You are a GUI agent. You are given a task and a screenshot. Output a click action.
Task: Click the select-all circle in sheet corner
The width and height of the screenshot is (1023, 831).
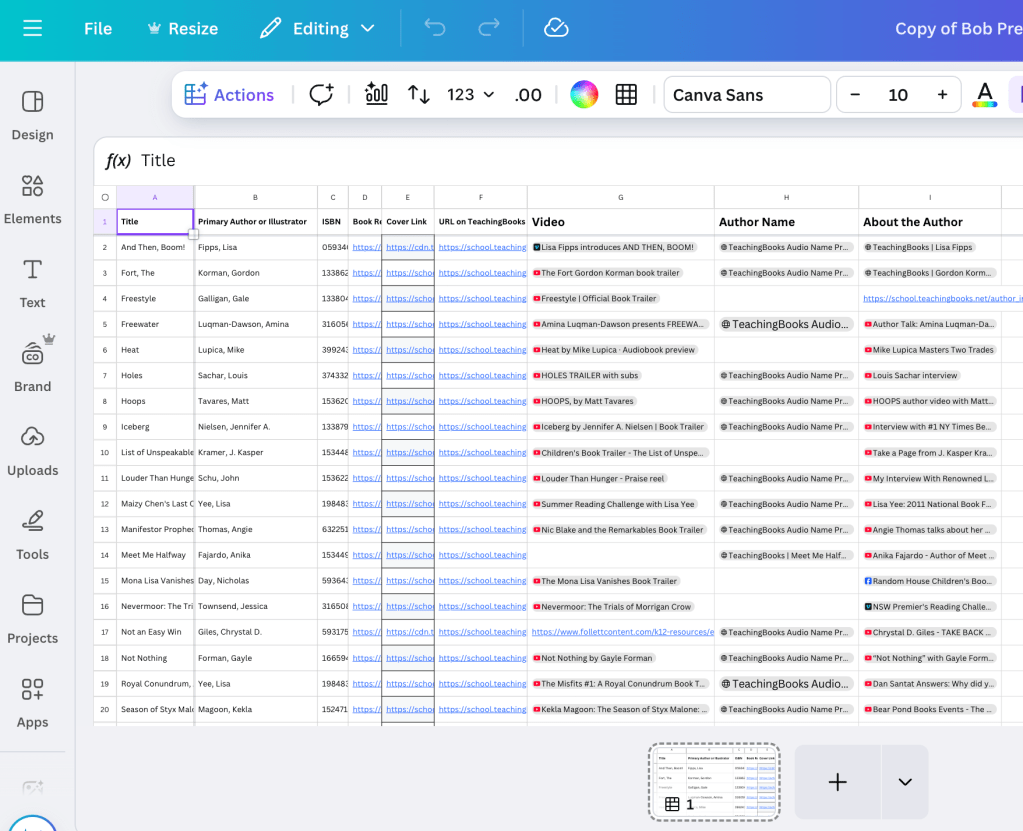105,197
